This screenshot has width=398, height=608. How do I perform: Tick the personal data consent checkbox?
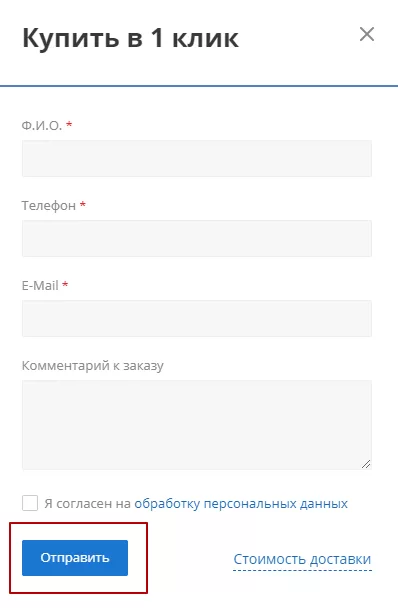point(30,503)
